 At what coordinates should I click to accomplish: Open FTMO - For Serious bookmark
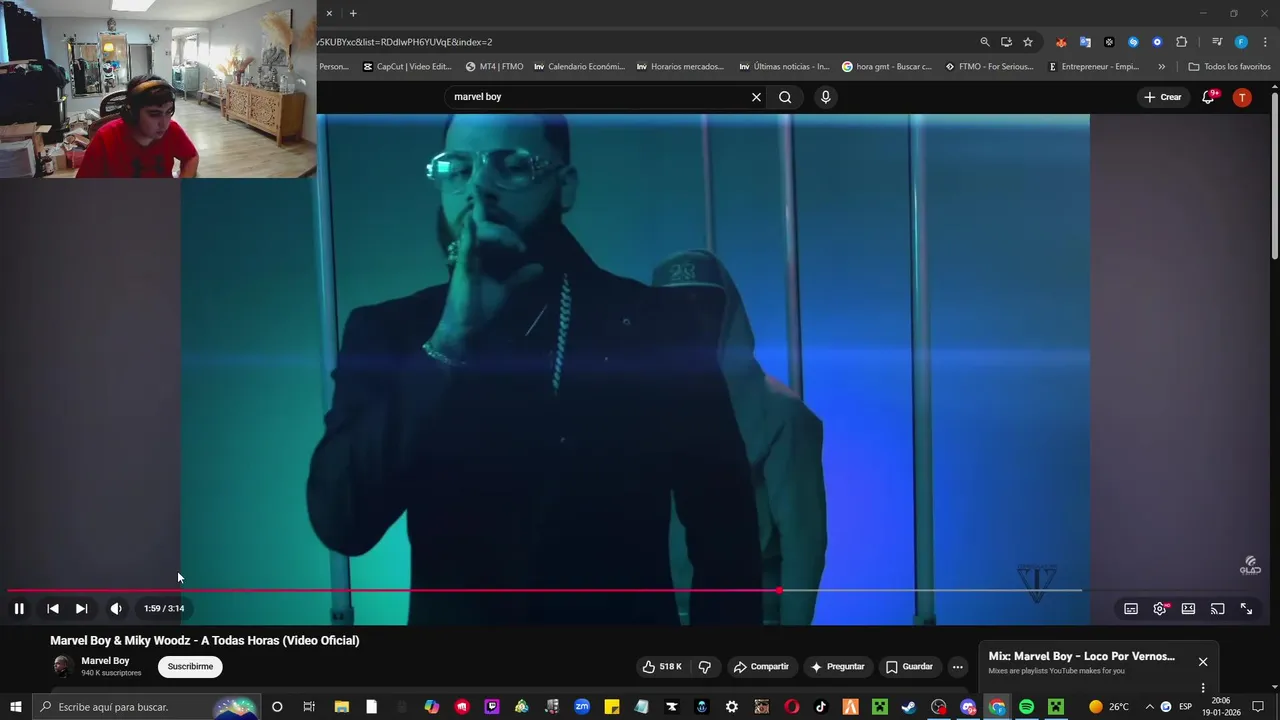point(987,67)
